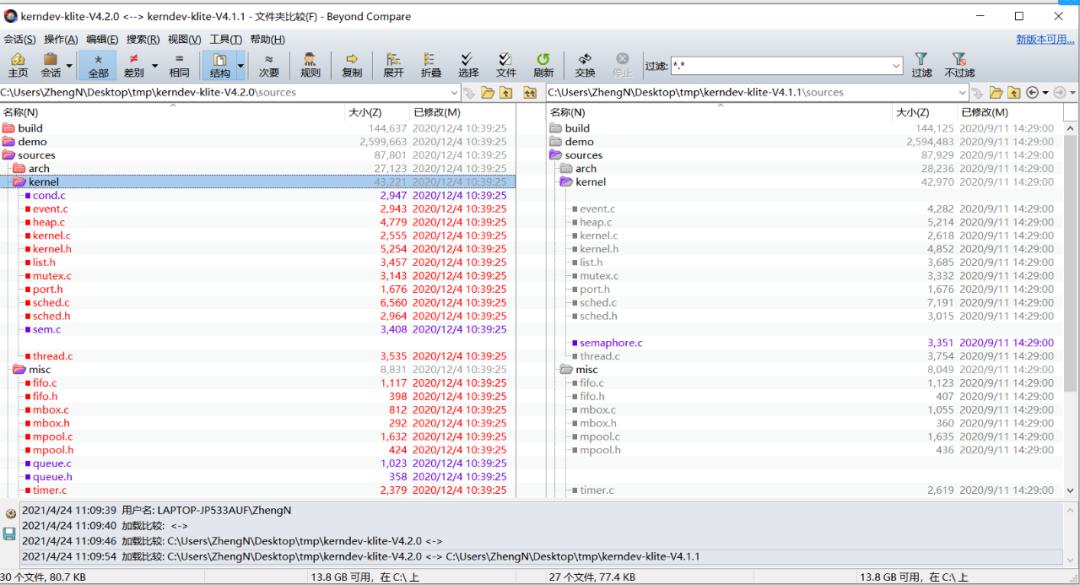Open the filter pattern dropdown arrow
1080x585 pixels.
[x=895, y=65]
